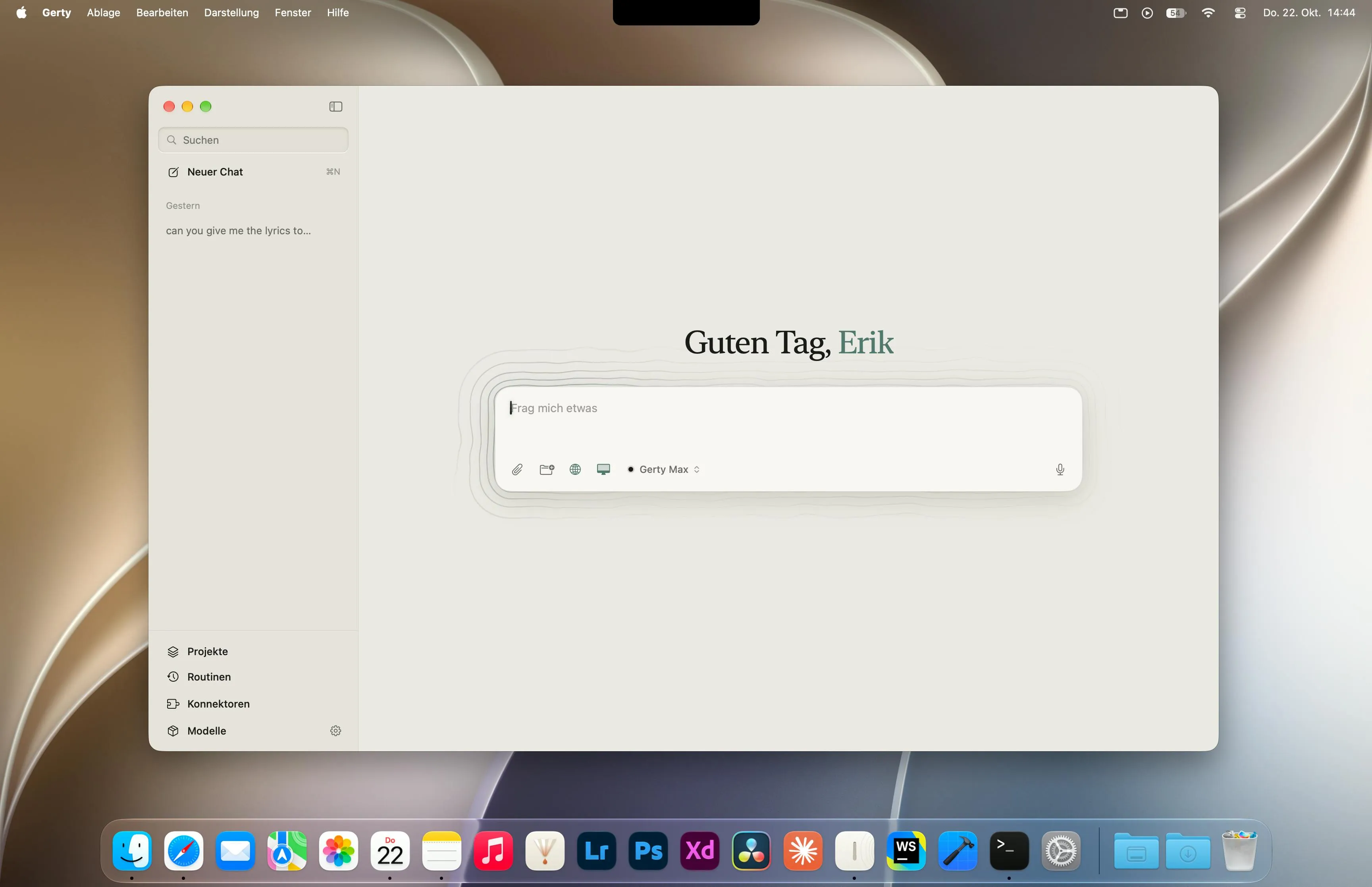Image resolution: width=1372 pixels, height=887 pixels.
Task: Open DaVinci Resolve in the Dock
Action: [752, 851]
